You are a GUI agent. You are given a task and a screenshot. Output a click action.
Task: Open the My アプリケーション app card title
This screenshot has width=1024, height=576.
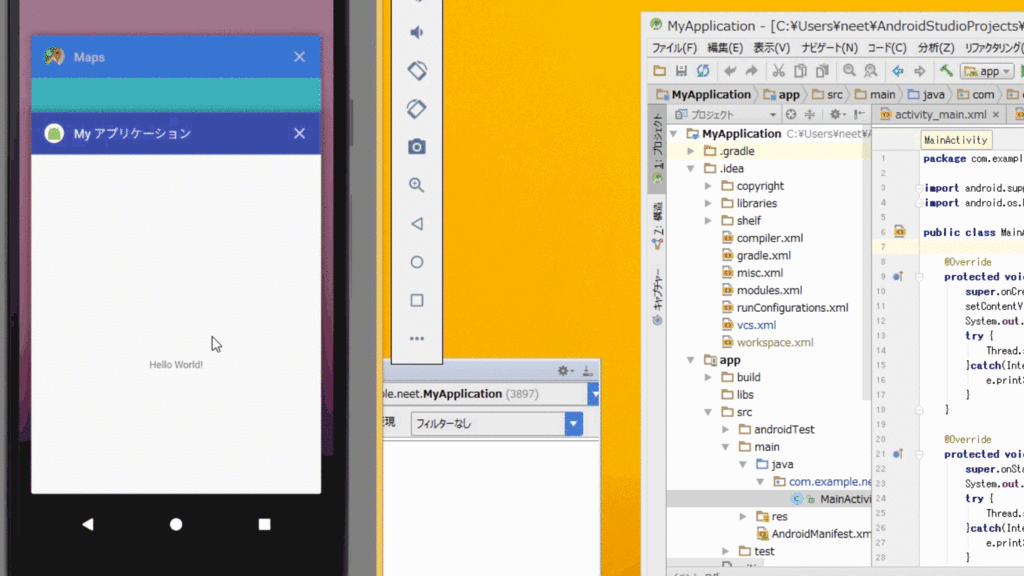click(132, 133)
